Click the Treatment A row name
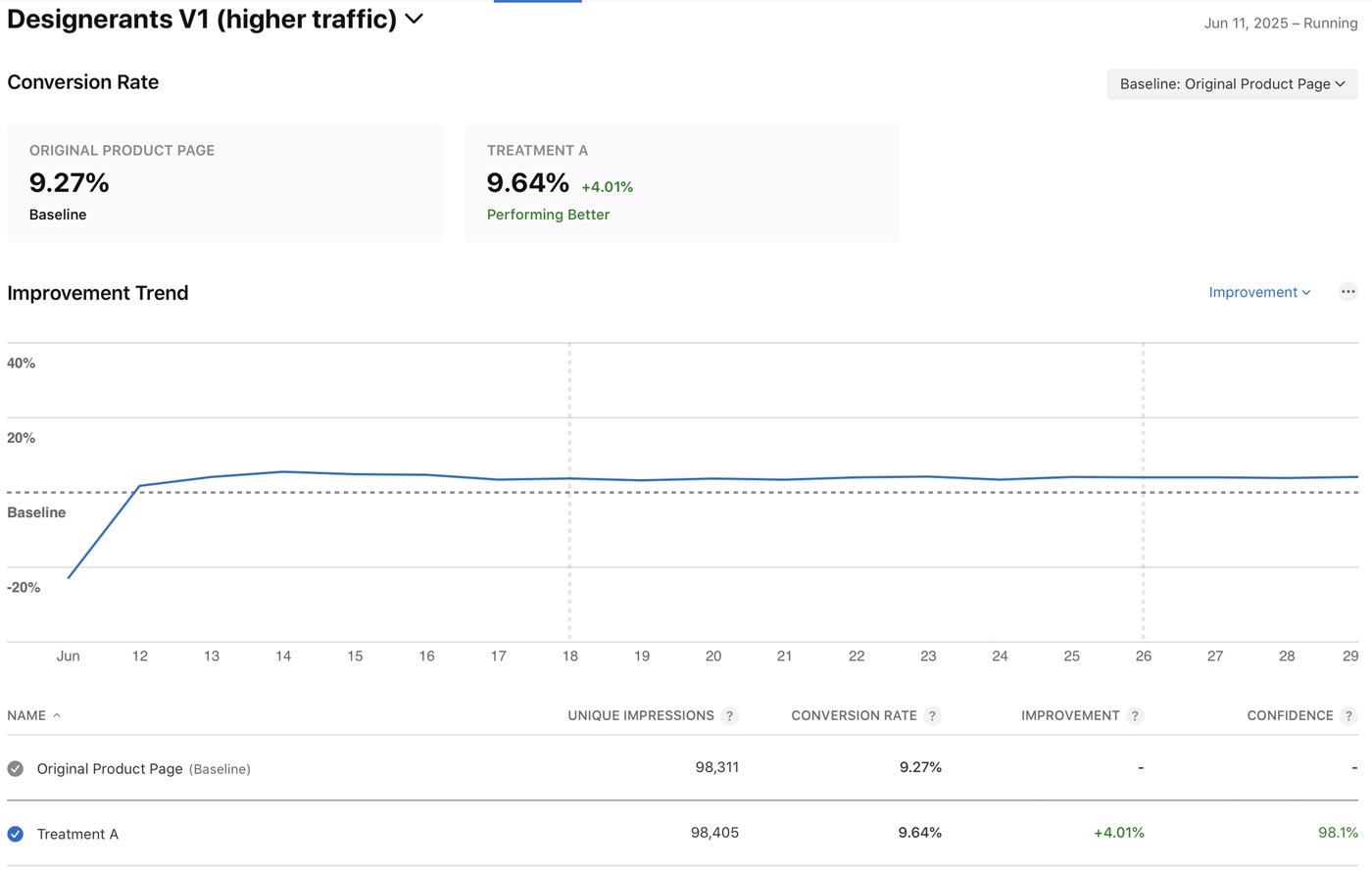The image size is (1372, 872). tap(77, 835)
